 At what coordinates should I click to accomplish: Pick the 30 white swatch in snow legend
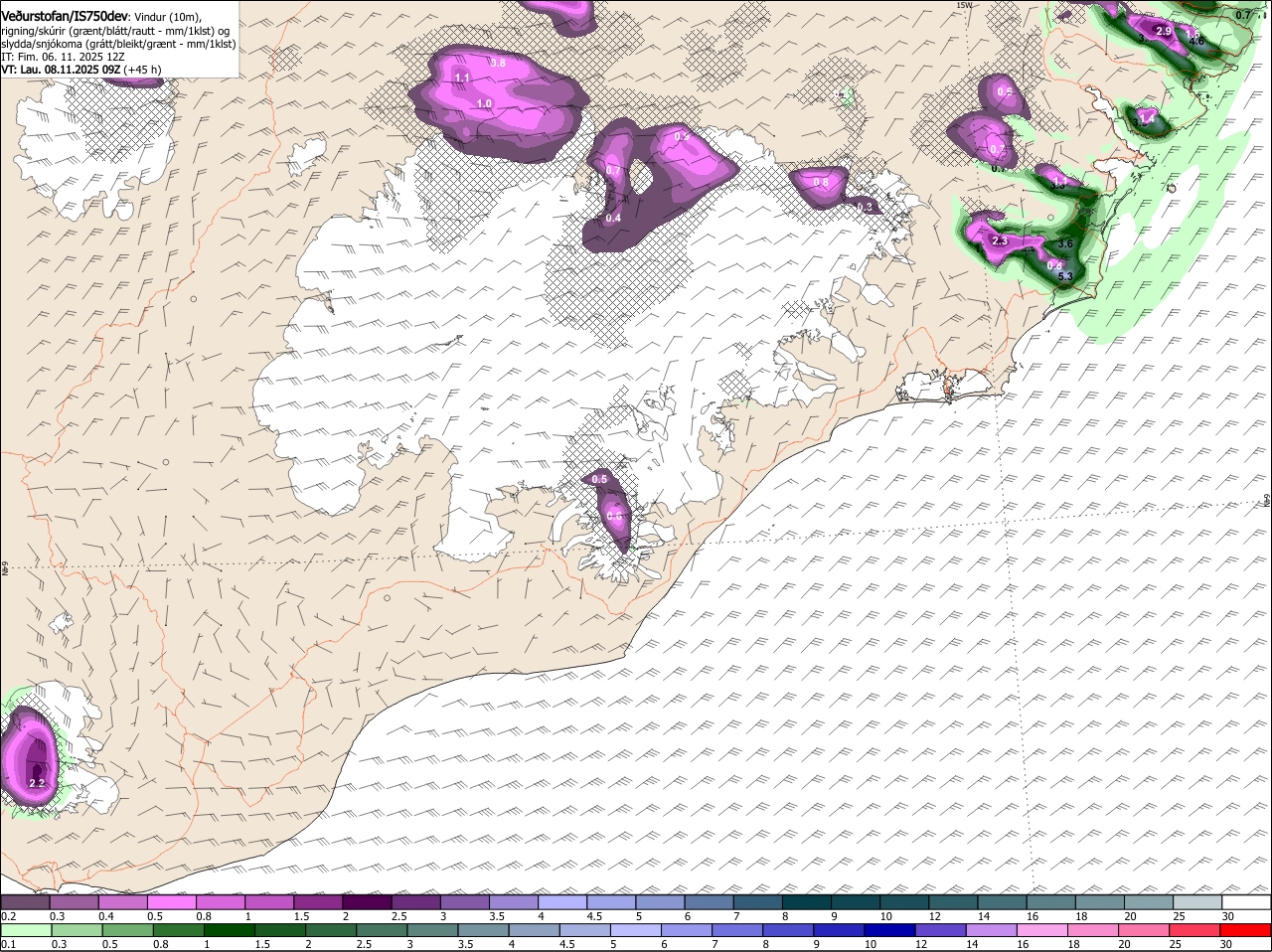[x=1247, y=902]
